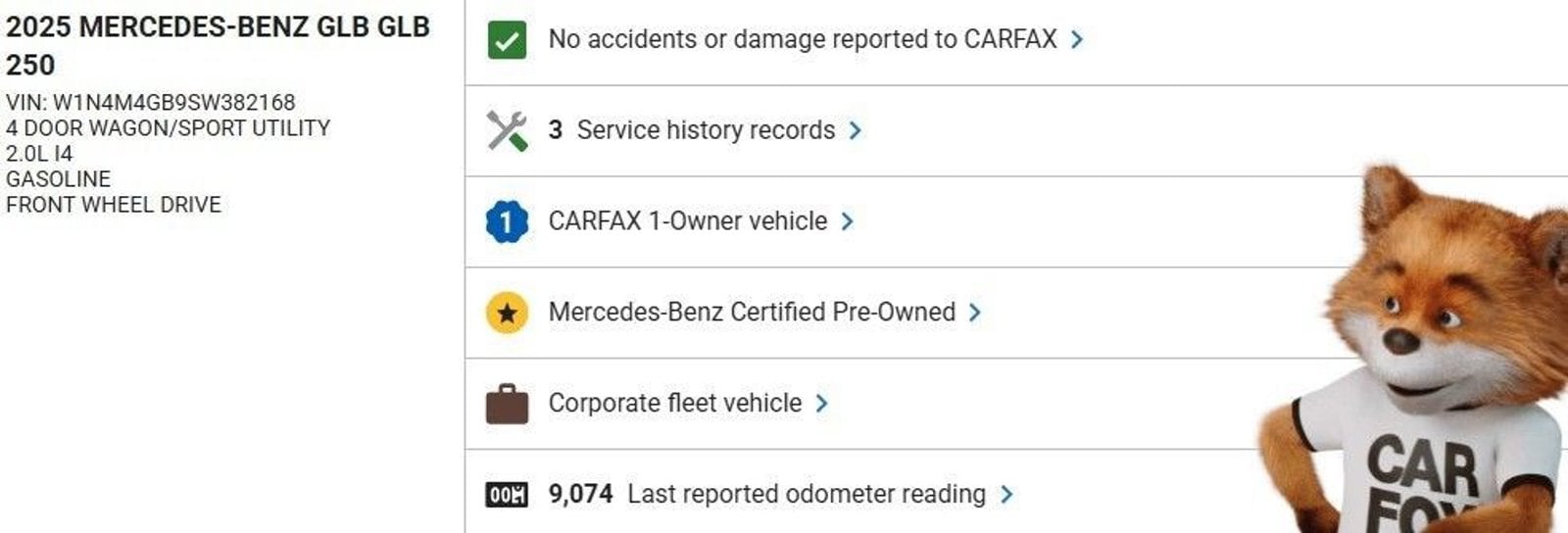Open No accidents or damage reported link

coord(802,39)
